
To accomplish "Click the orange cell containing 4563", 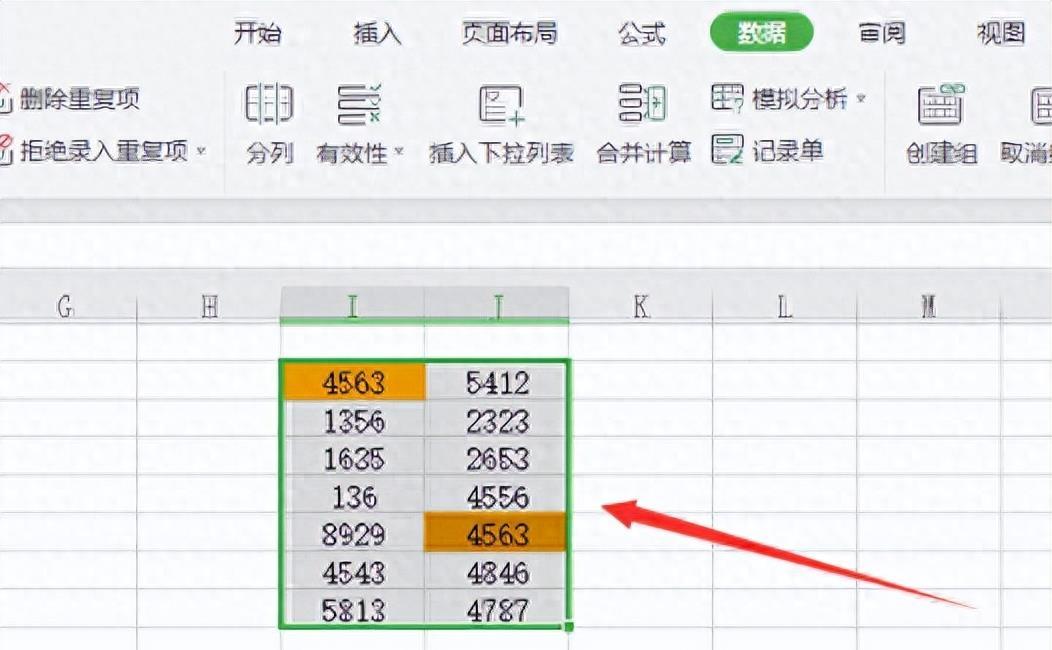I will click(352, 381).
